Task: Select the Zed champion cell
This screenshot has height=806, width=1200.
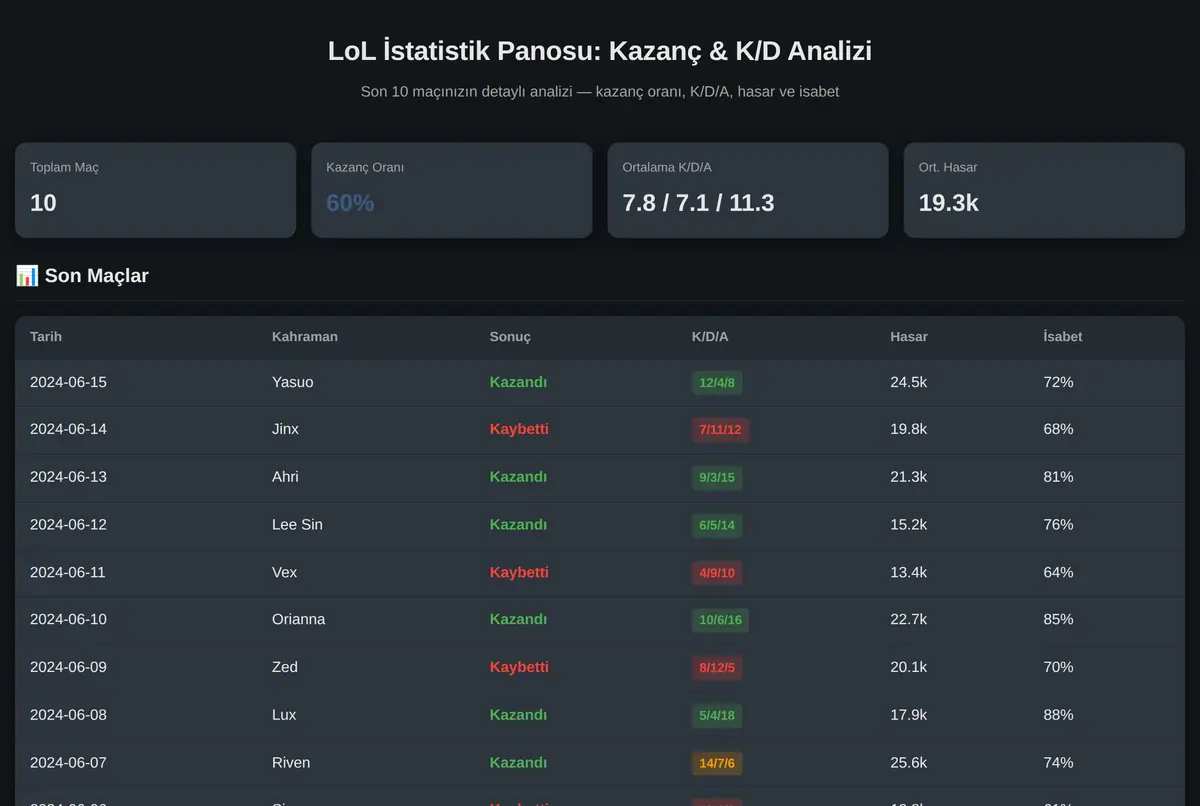Action: (285, 667)
